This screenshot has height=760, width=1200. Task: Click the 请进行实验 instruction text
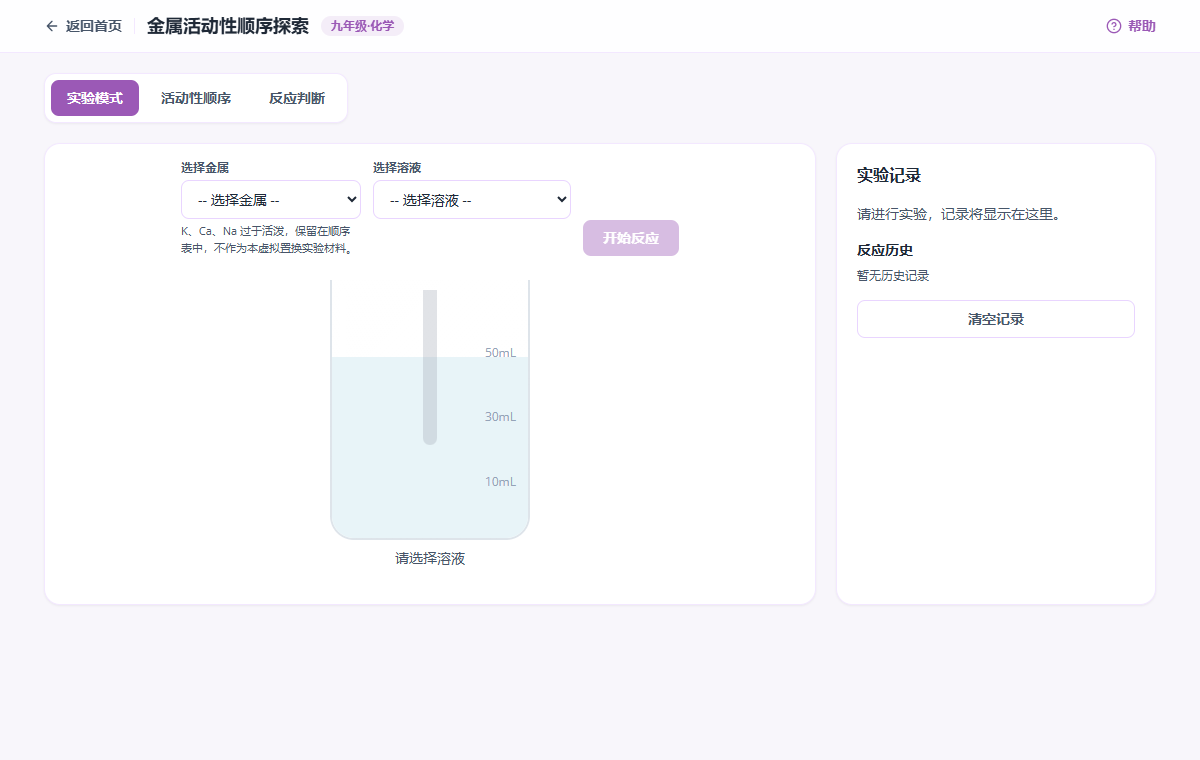click(x=960, y=214)
